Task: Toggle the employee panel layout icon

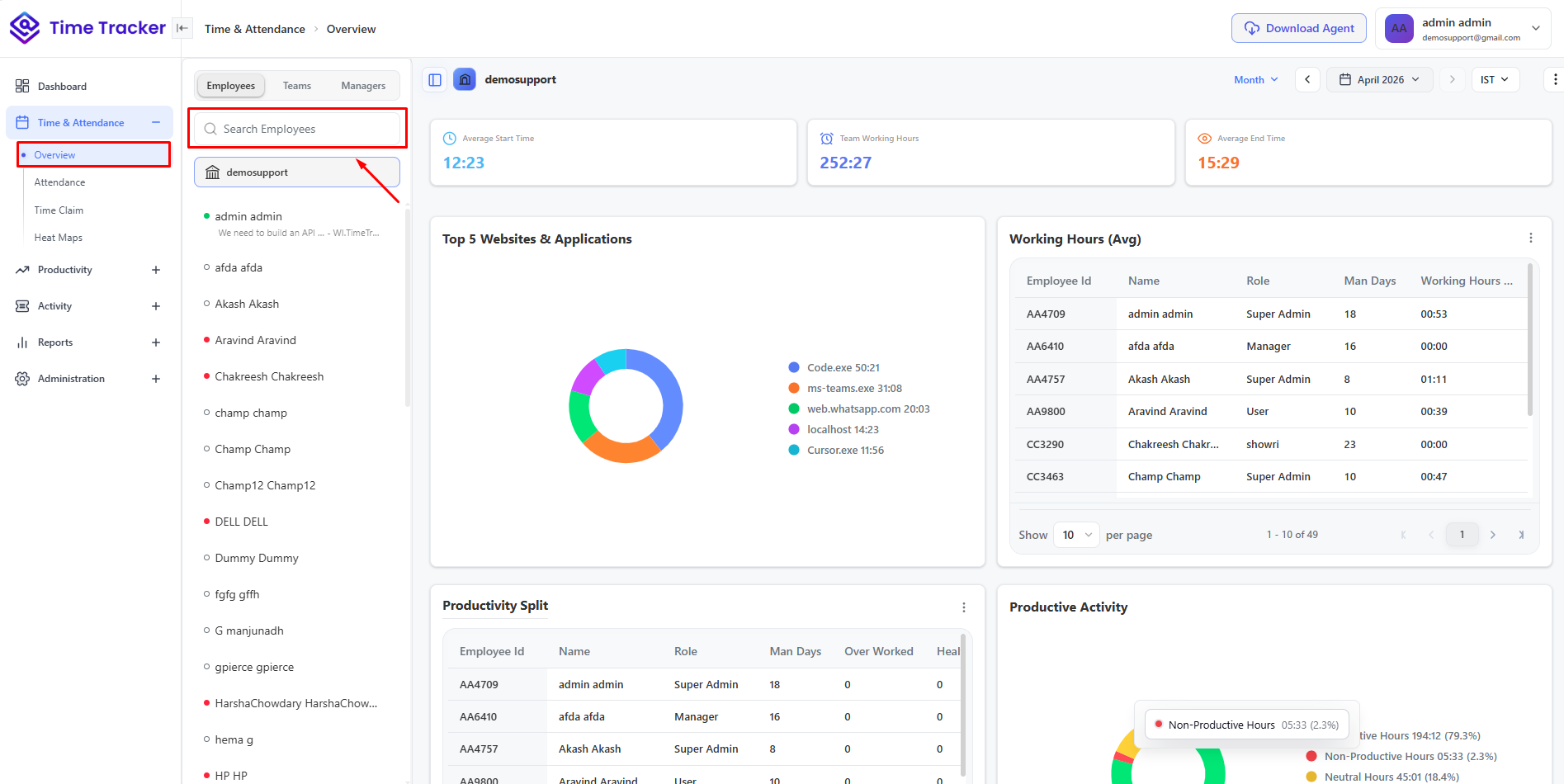Action: point(435,80)
